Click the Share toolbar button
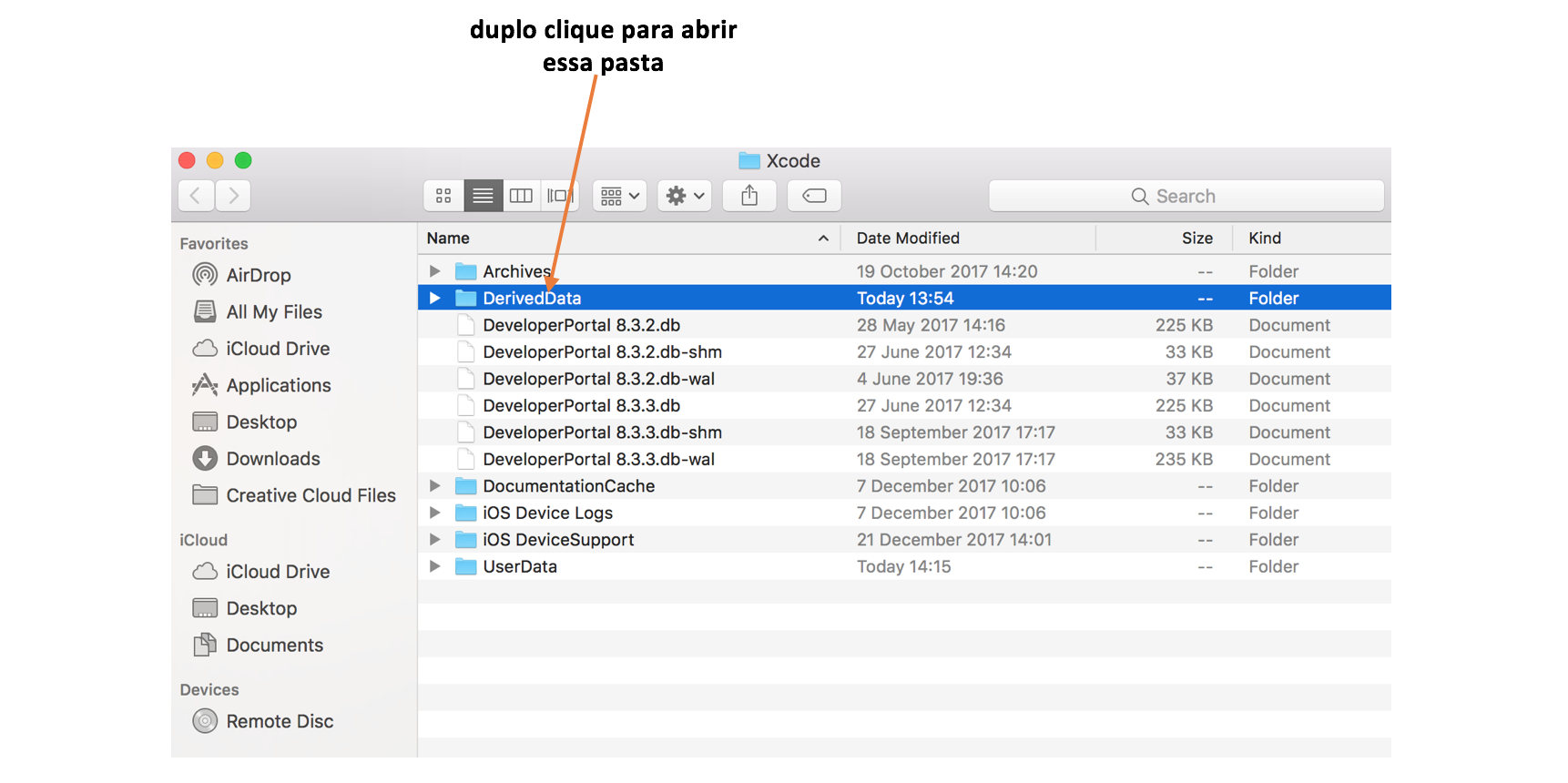1568x783 pixels. point(749,196)
